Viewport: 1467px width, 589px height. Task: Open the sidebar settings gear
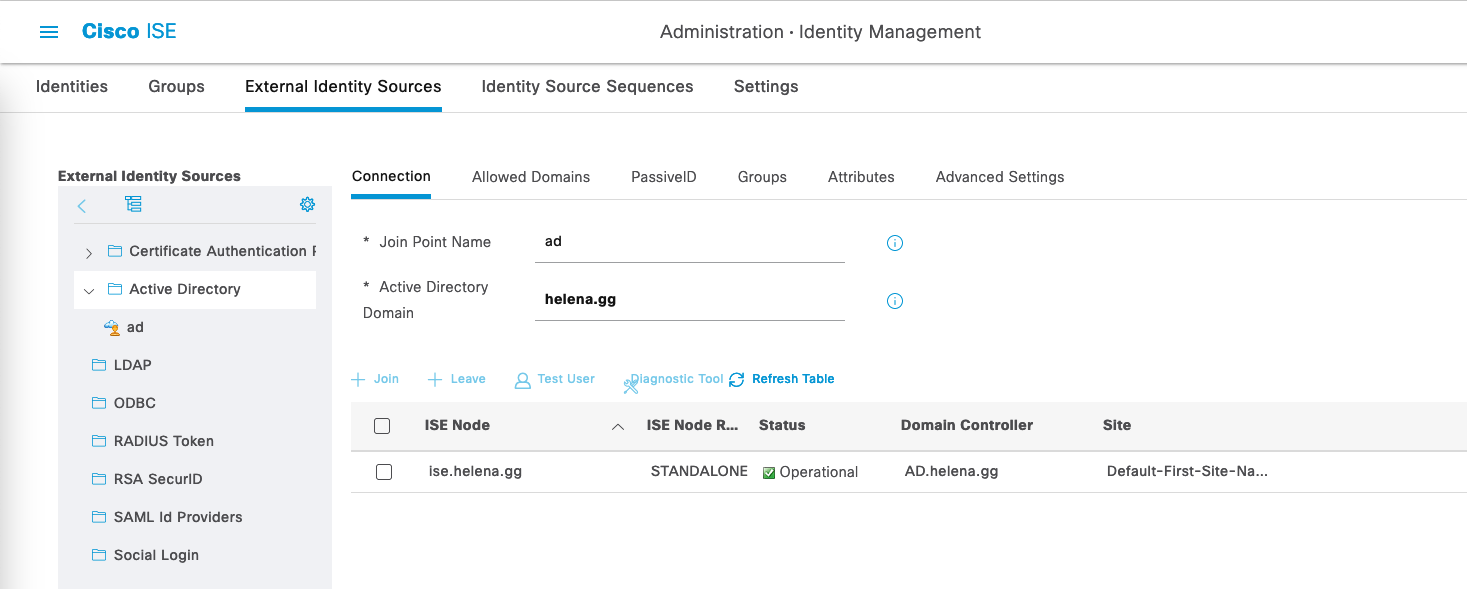307,204
